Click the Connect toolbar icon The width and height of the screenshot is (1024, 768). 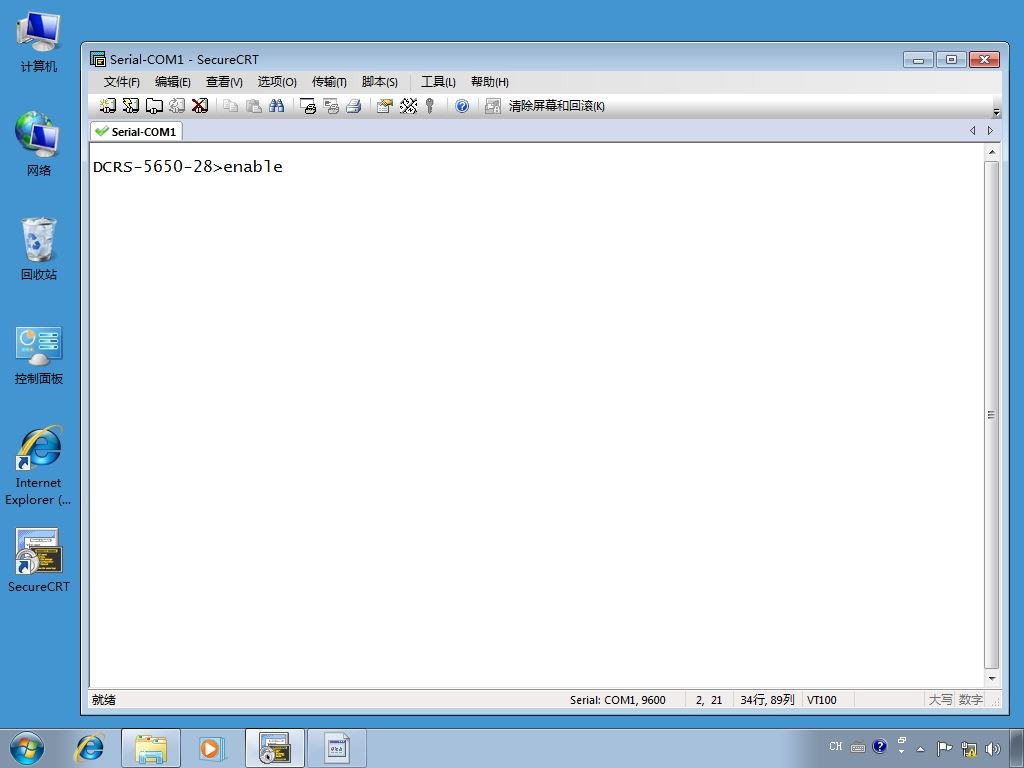tap(108, 106)
